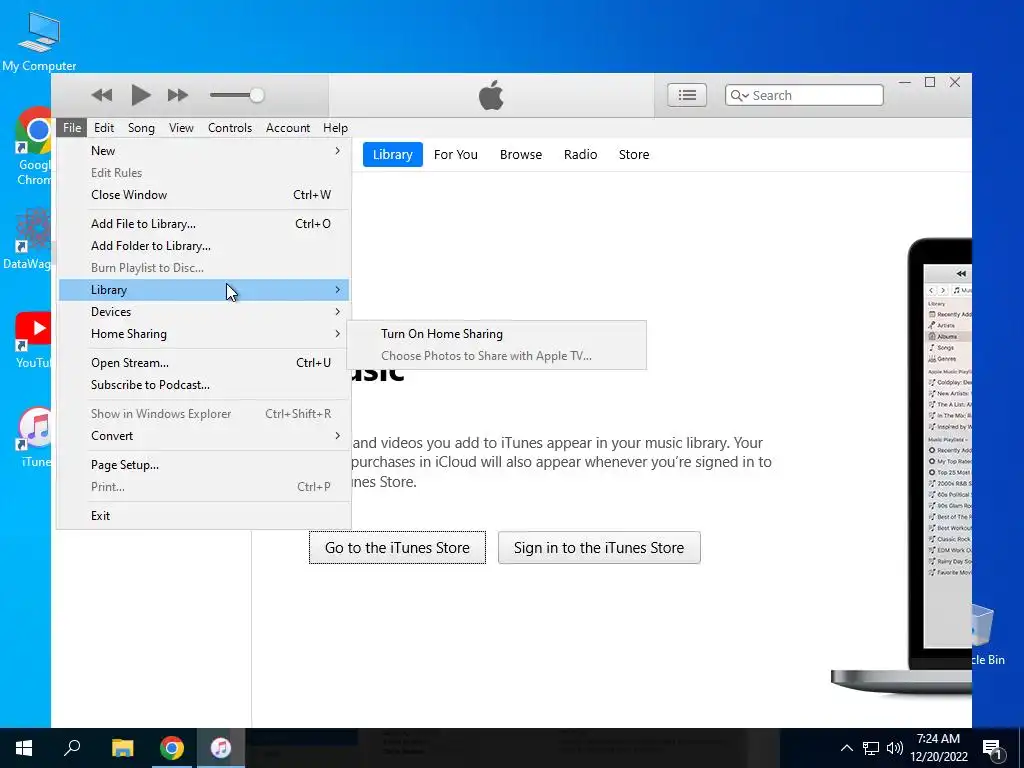Open the Account menu

[x=288, y=128]
